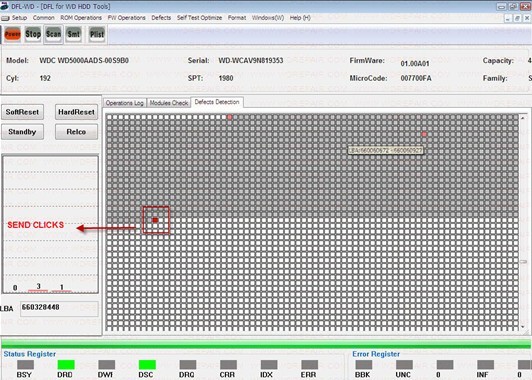Open the ROM Operations menu
Viewport: 532px width, 380px height.
point(81,18)
